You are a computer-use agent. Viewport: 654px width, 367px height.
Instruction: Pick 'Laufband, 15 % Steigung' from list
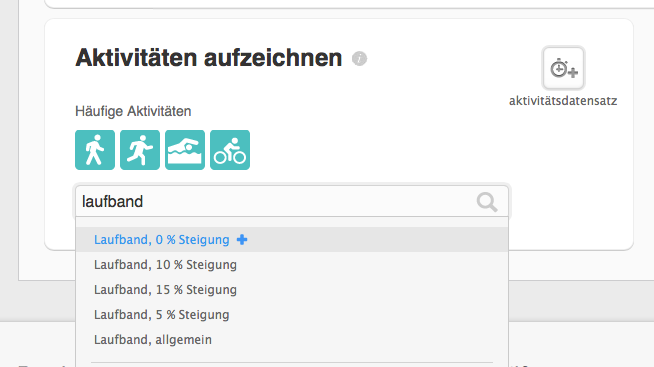165,289
